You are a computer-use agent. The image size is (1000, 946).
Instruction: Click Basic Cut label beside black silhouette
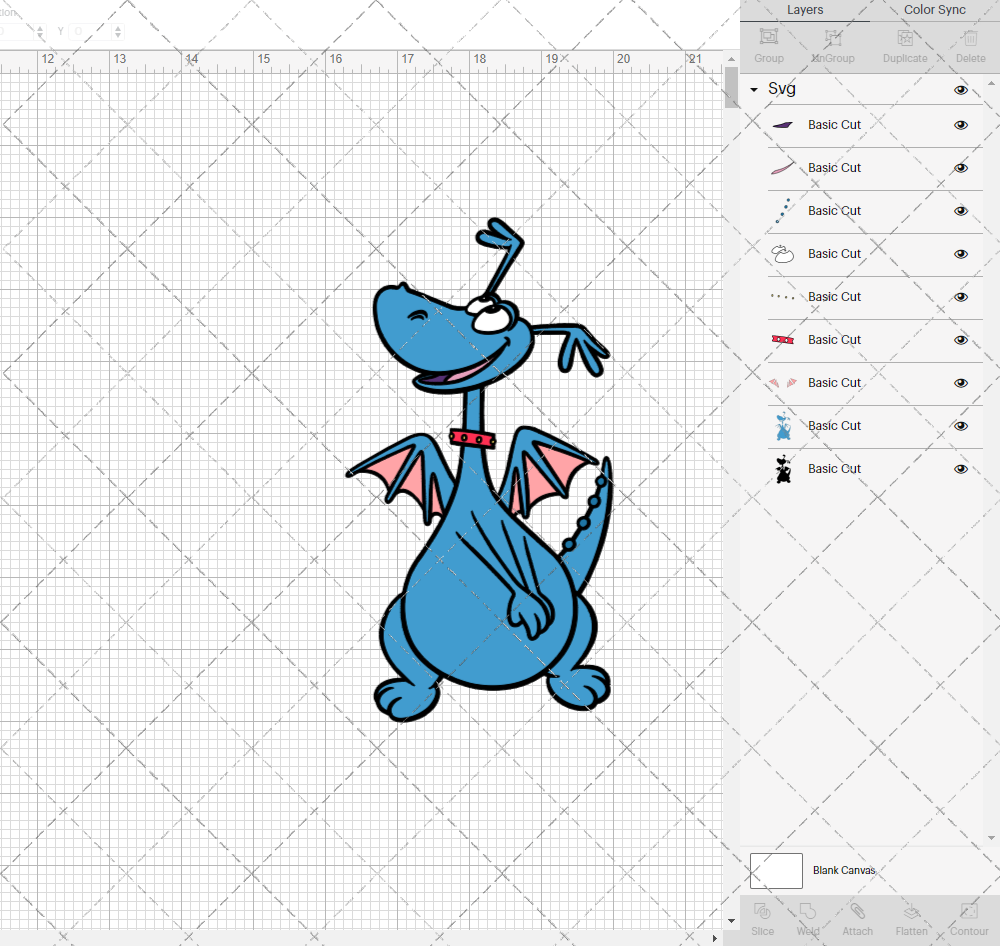pos(834,469)
